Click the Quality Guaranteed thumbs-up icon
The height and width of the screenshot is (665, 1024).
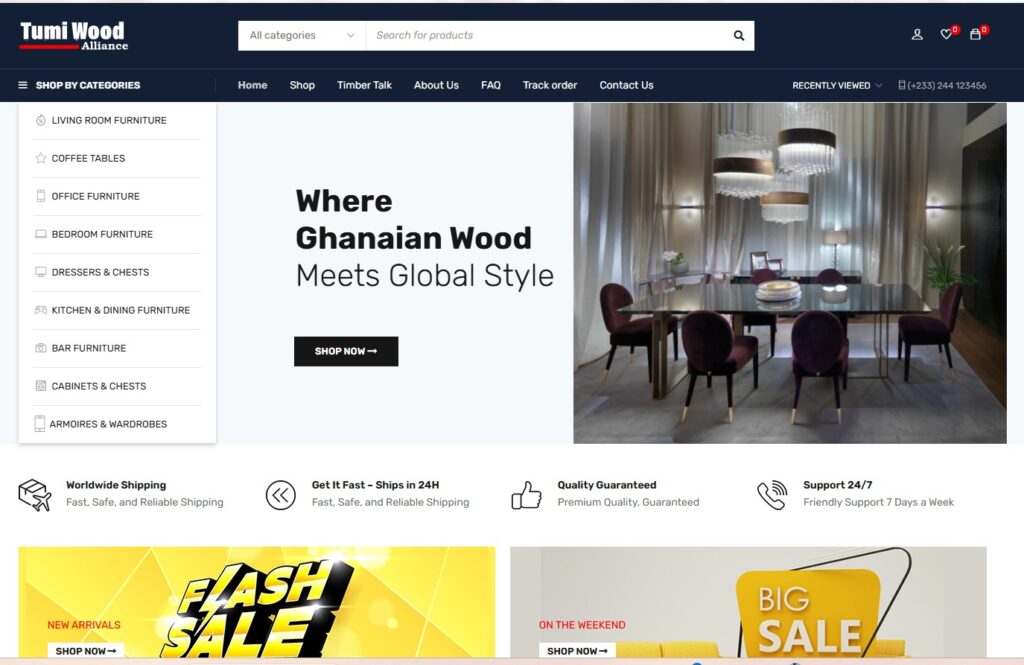(526, 495)
